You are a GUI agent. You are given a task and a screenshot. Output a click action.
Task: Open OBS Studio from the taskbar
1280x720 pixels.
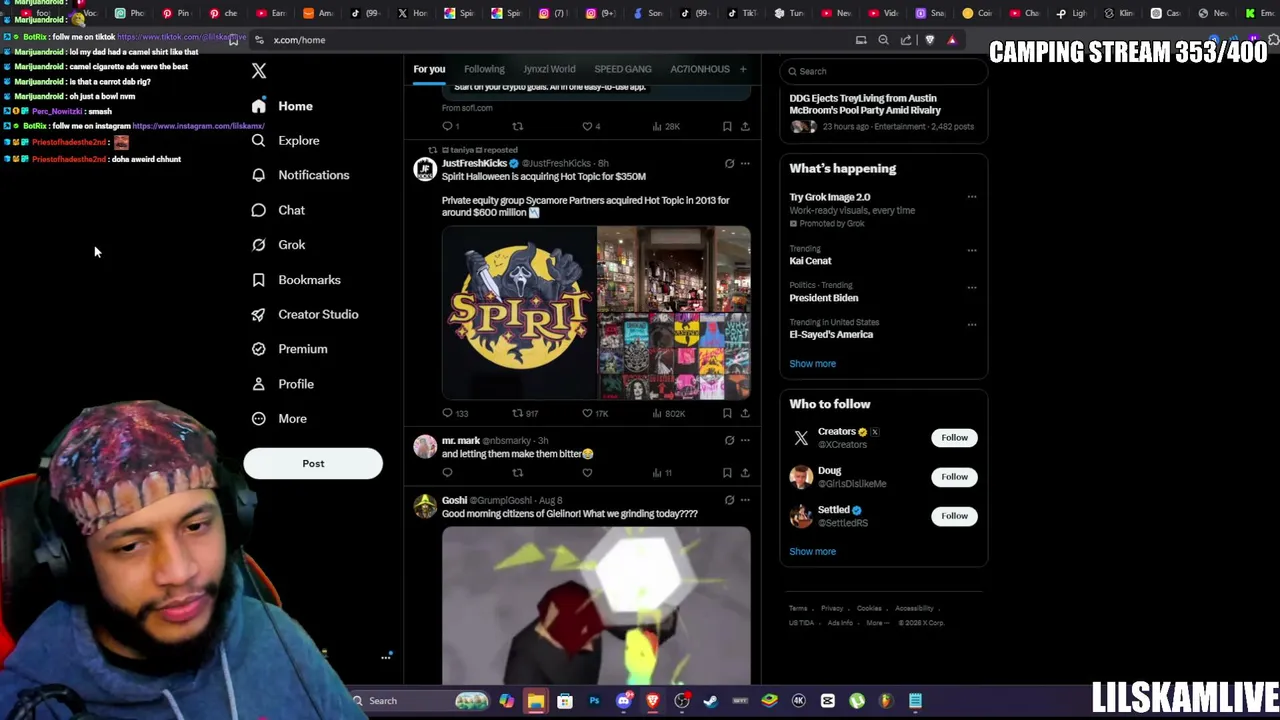point(682,701)
